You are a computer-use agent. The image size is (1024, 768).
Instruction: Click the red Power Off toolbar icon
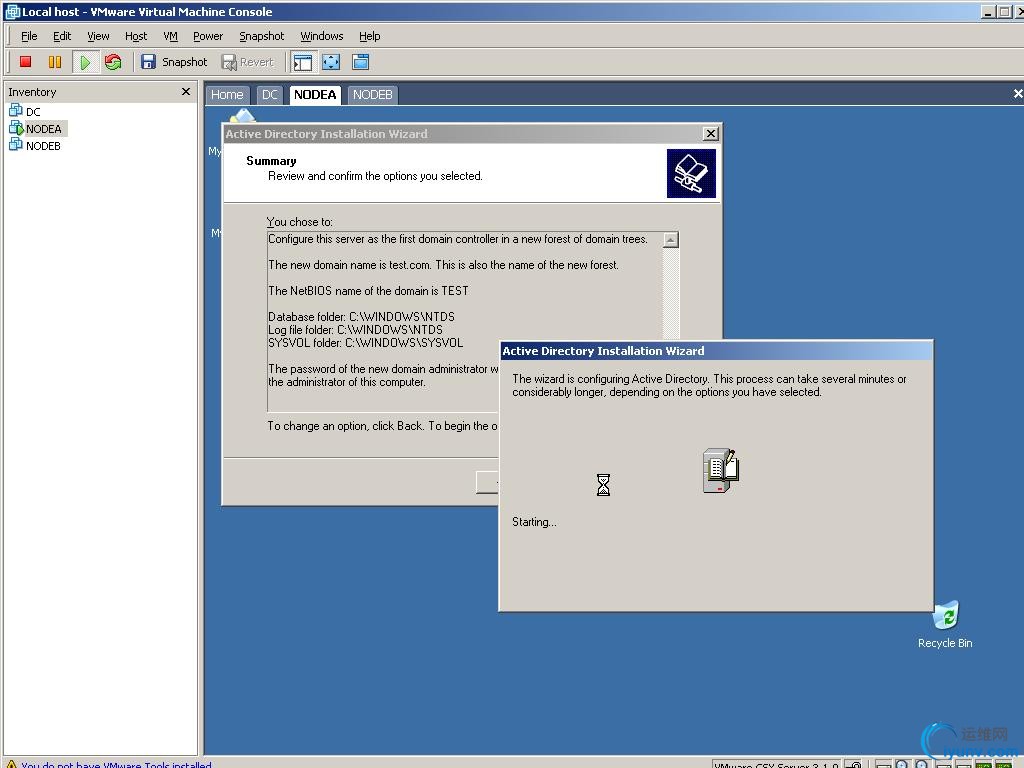pos(25,62)
